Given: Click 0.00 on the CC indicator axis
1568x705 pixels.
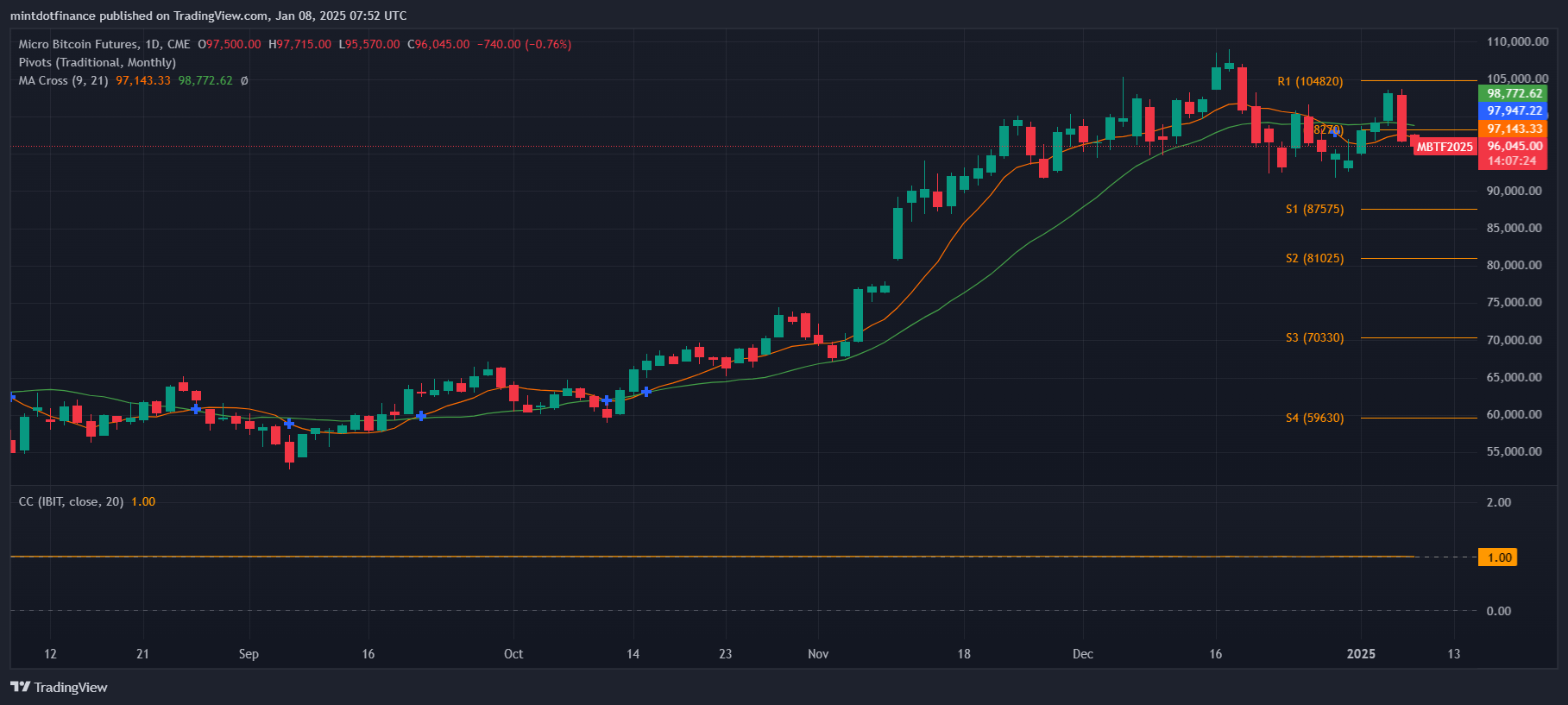Looking at the screenshot, I should (1499, 611).
